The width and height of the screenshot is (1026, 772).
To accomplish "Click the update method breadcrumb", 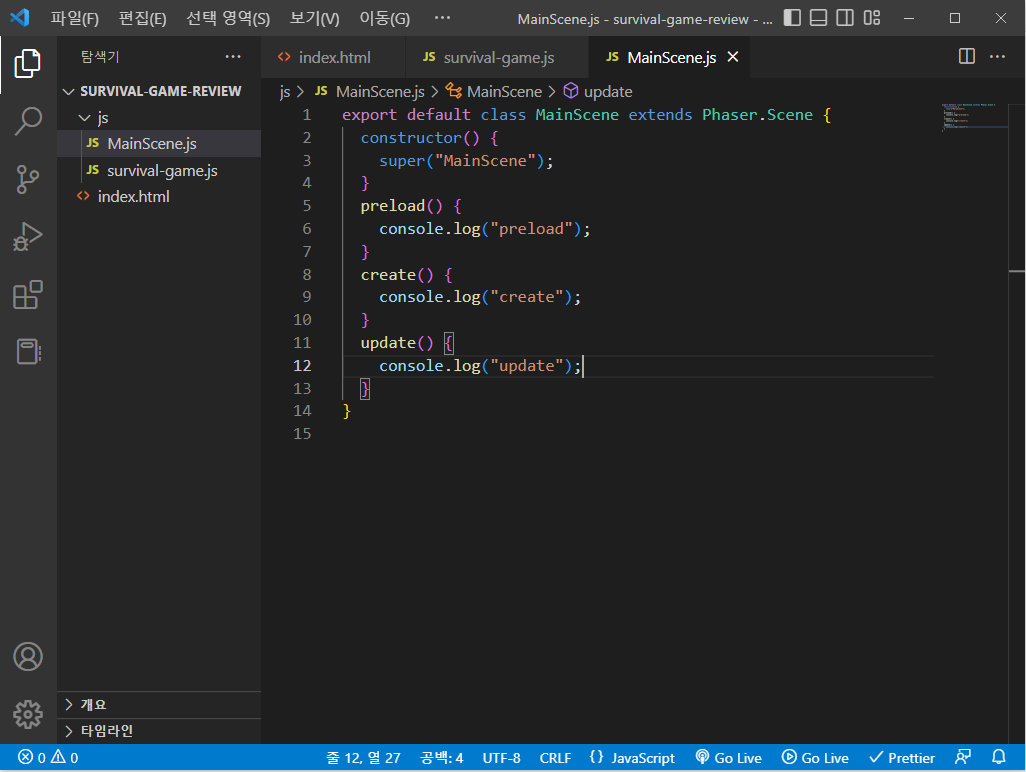I will point(598,92).
